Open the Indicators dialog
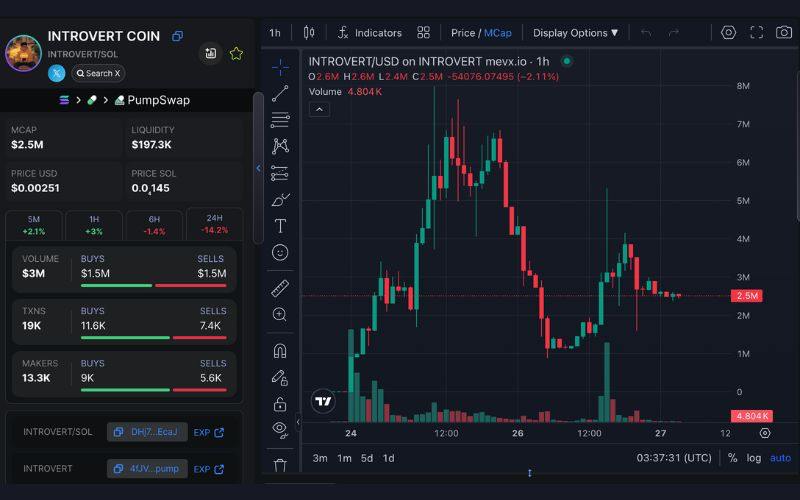800x500 pixels. pyautogui.click(x=370, y=33)
